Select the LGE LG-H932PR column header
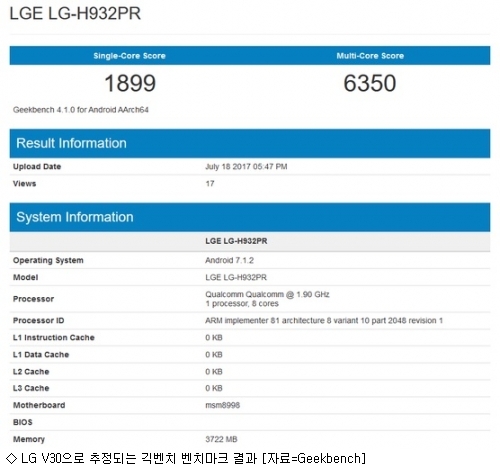500x470 pixels. 236,241
